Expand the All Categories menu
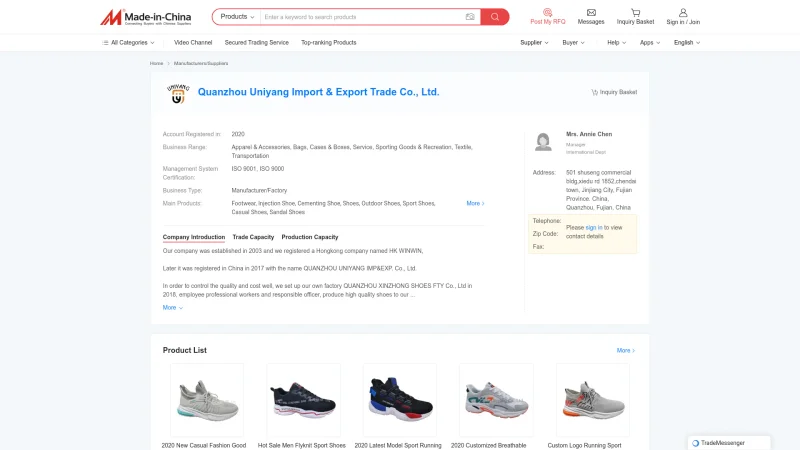 128,43
